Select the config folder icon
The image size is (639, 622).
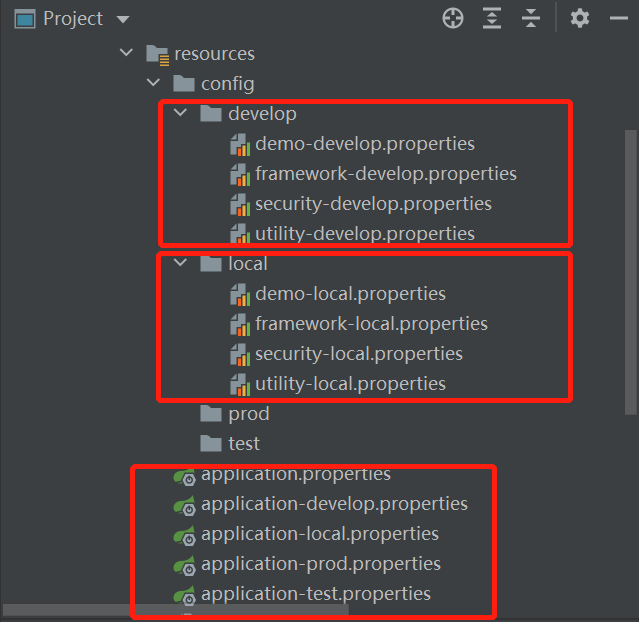coord(184,84)
